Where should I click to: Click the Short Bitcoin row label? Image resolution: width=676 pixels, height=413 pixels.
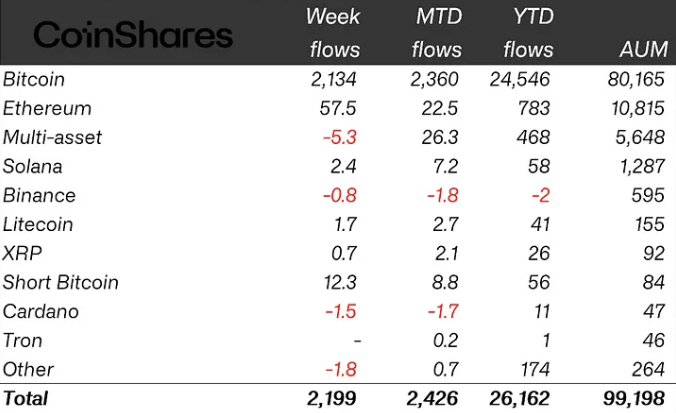[60, 282]
